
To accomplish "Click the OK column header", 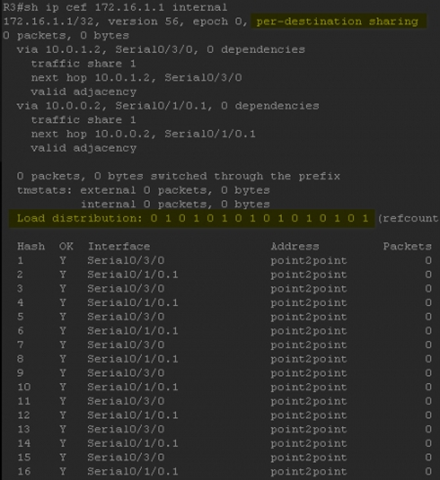I will (66, 246).
